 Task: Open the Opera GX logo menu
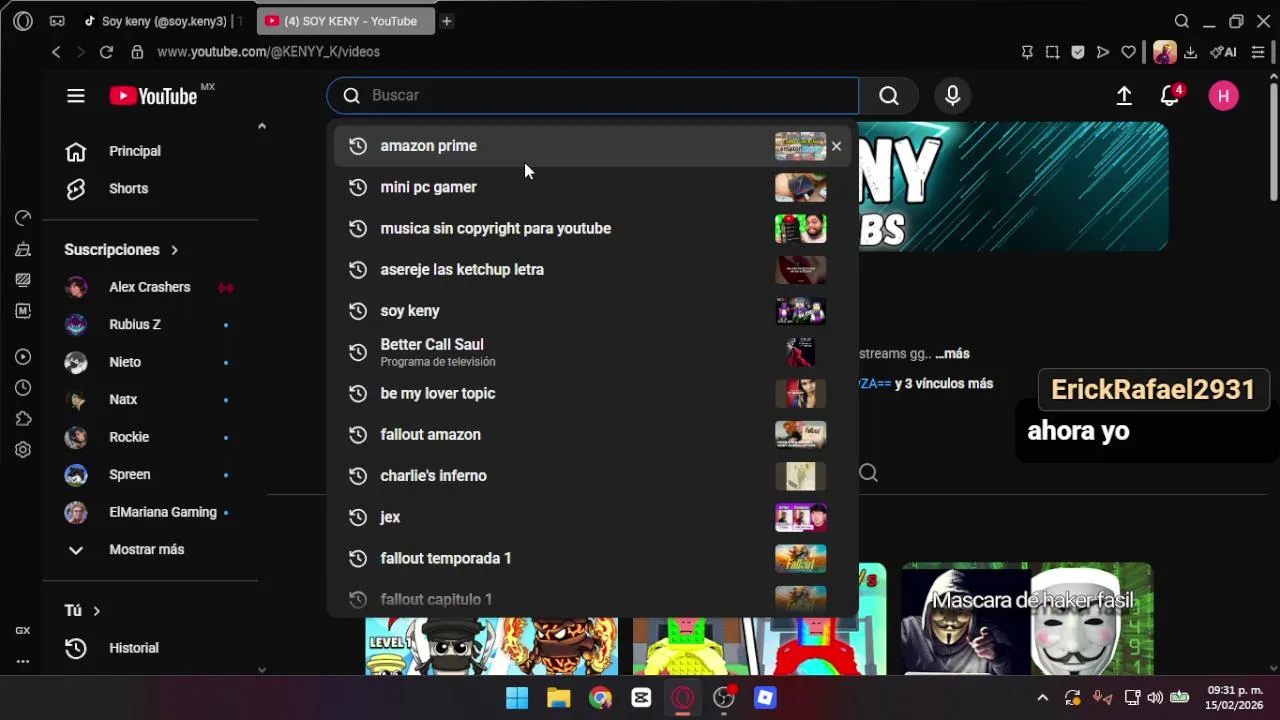click(23, 21)
